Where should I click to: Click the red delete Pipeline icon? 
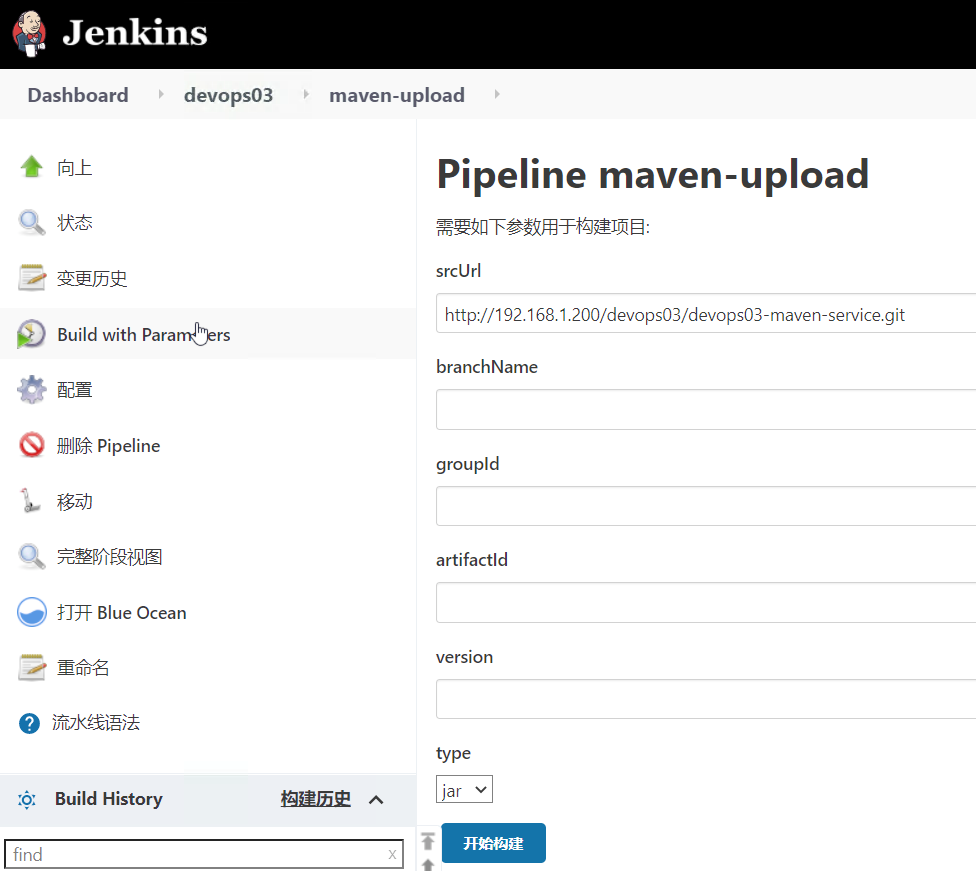(x=31, y=445)
